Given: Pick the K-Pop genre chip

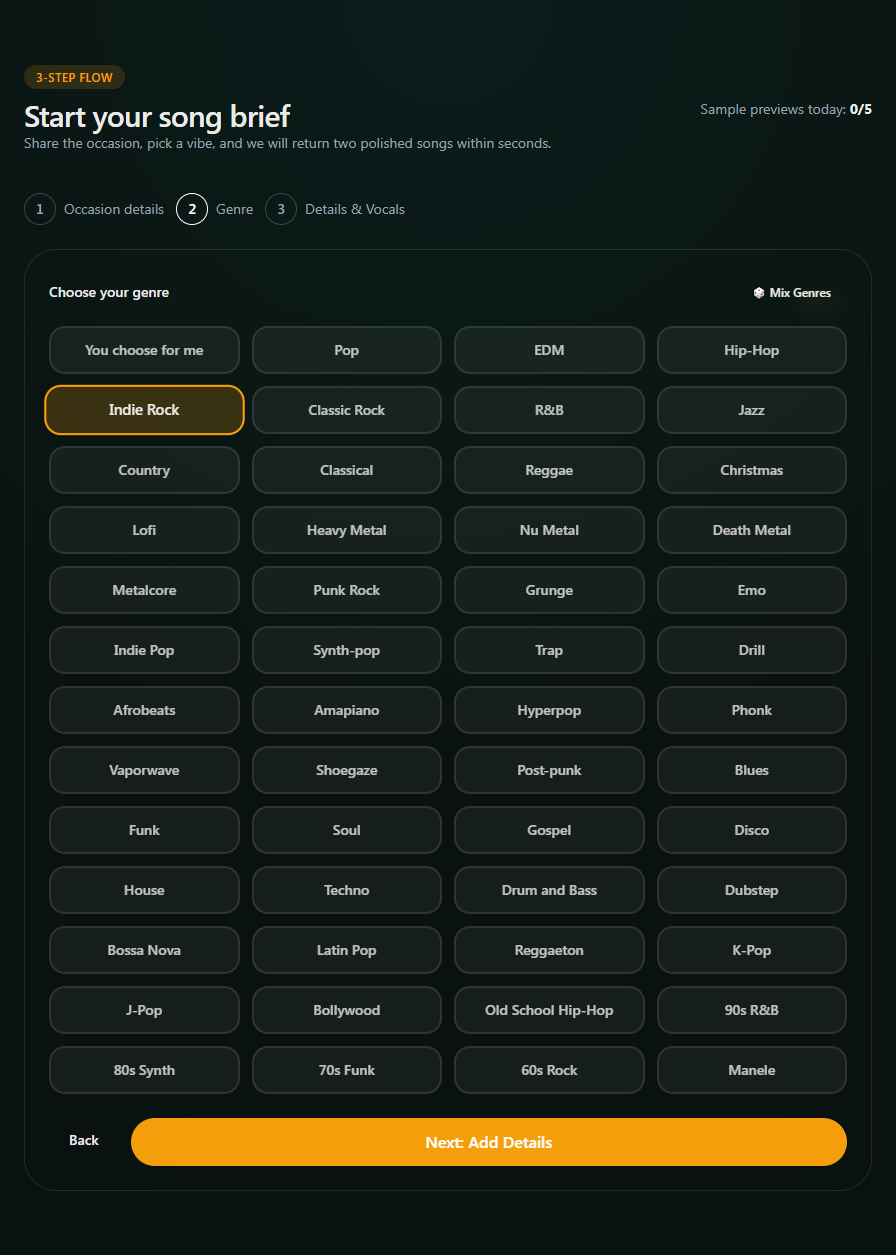Looking at the screenshot, I should 752,950.
